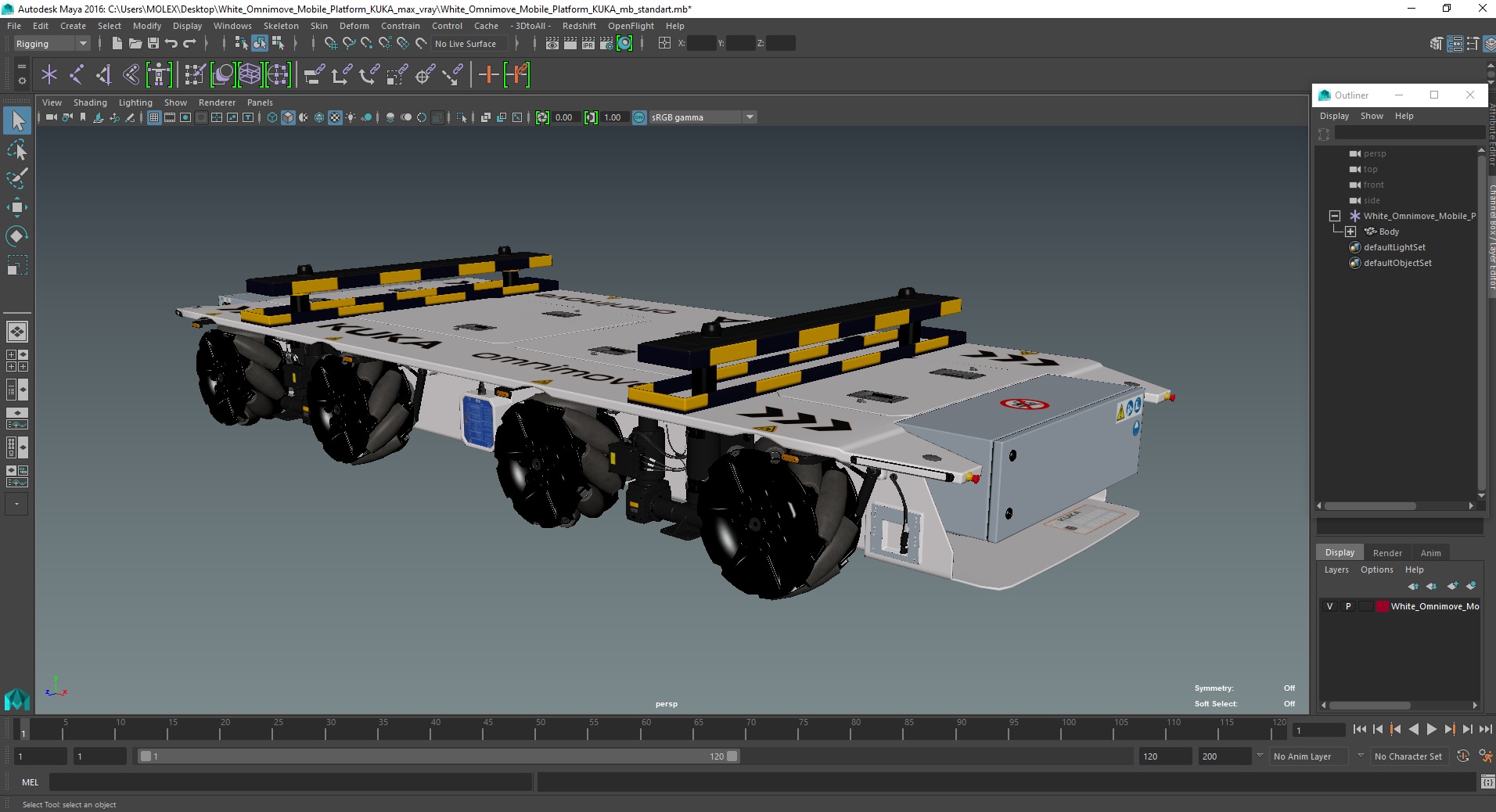1496x812 pixels.
Task: Step forward one key
Action: click(x=1449, y=729)
